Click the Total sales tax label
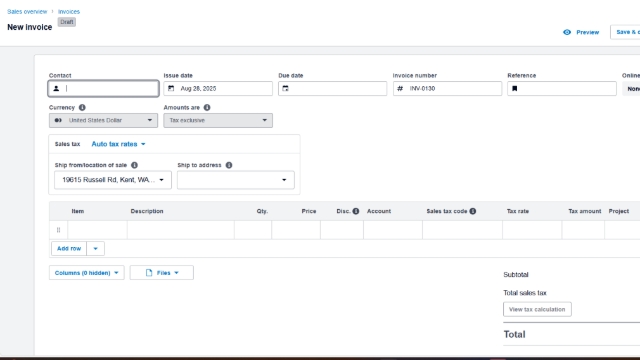The image size is (640, 360). [525, 293]
